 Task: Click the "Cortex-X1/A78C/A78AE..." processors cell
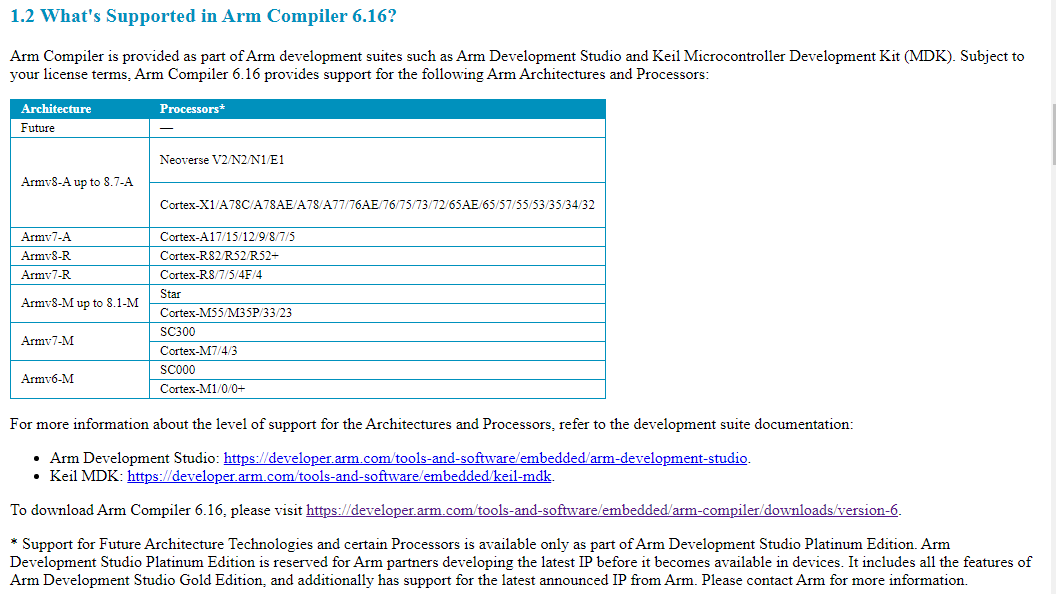click(377, 205)
